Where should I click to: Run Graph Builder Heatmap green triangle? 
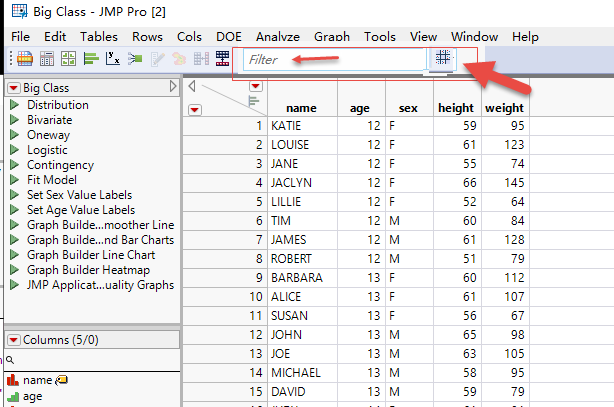(14, 270)
